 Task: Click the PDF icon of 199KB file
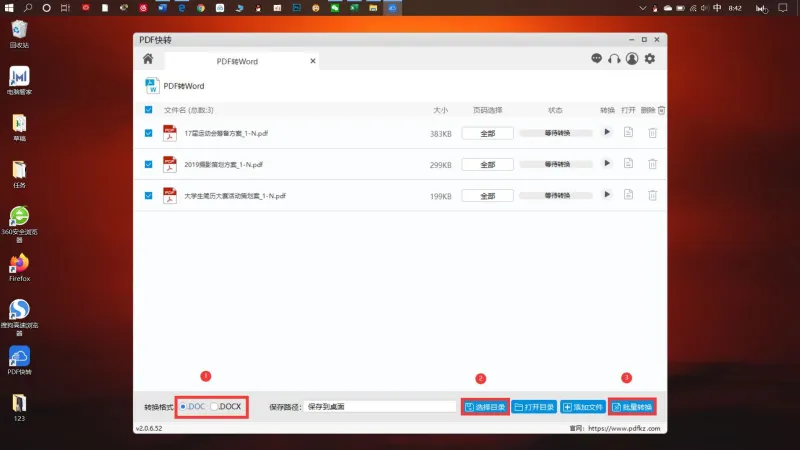(x=169, y=195)
